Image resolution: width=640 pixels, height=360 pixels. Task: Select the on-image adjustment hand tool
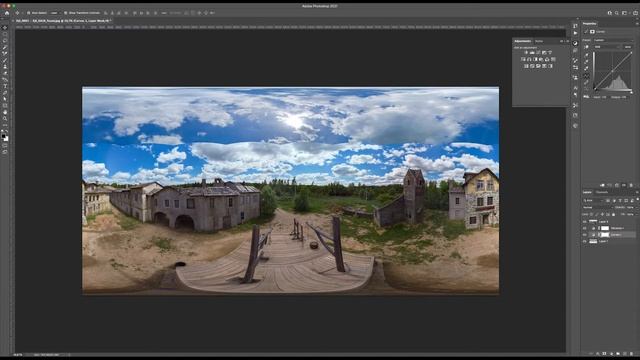pyautogui.click(x=587, y=47)
